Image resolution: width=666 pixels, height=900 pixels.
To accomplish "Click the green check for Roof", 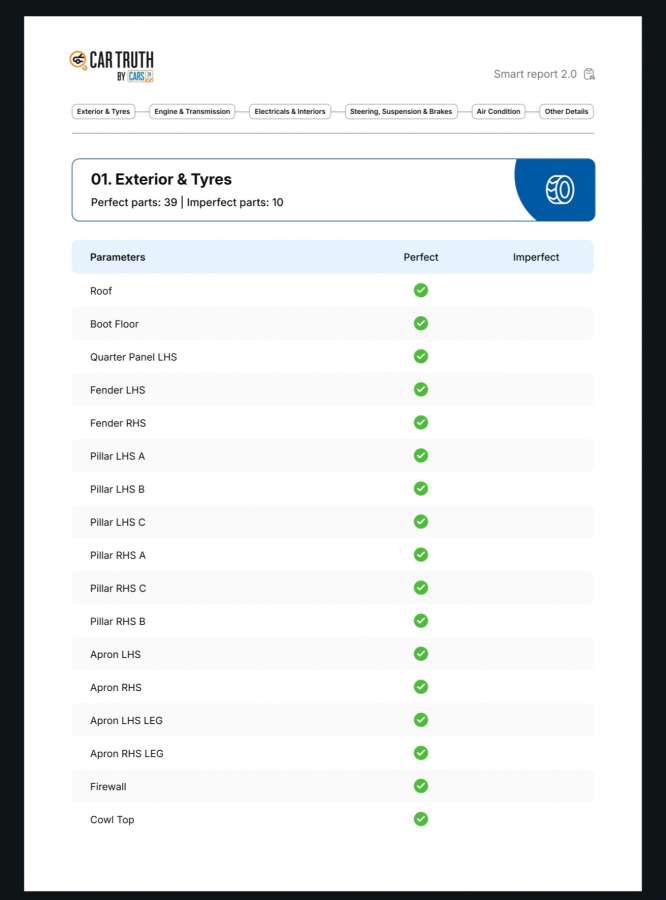I will (x=421, y=290).
